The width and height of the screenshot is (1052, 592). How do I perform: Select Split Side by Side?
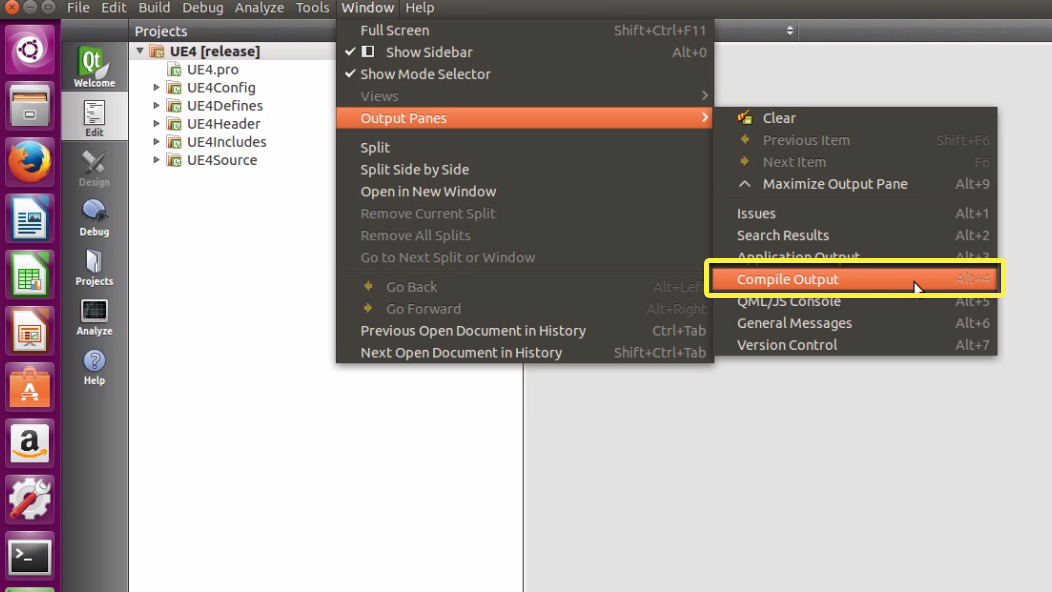pos(525,170)
